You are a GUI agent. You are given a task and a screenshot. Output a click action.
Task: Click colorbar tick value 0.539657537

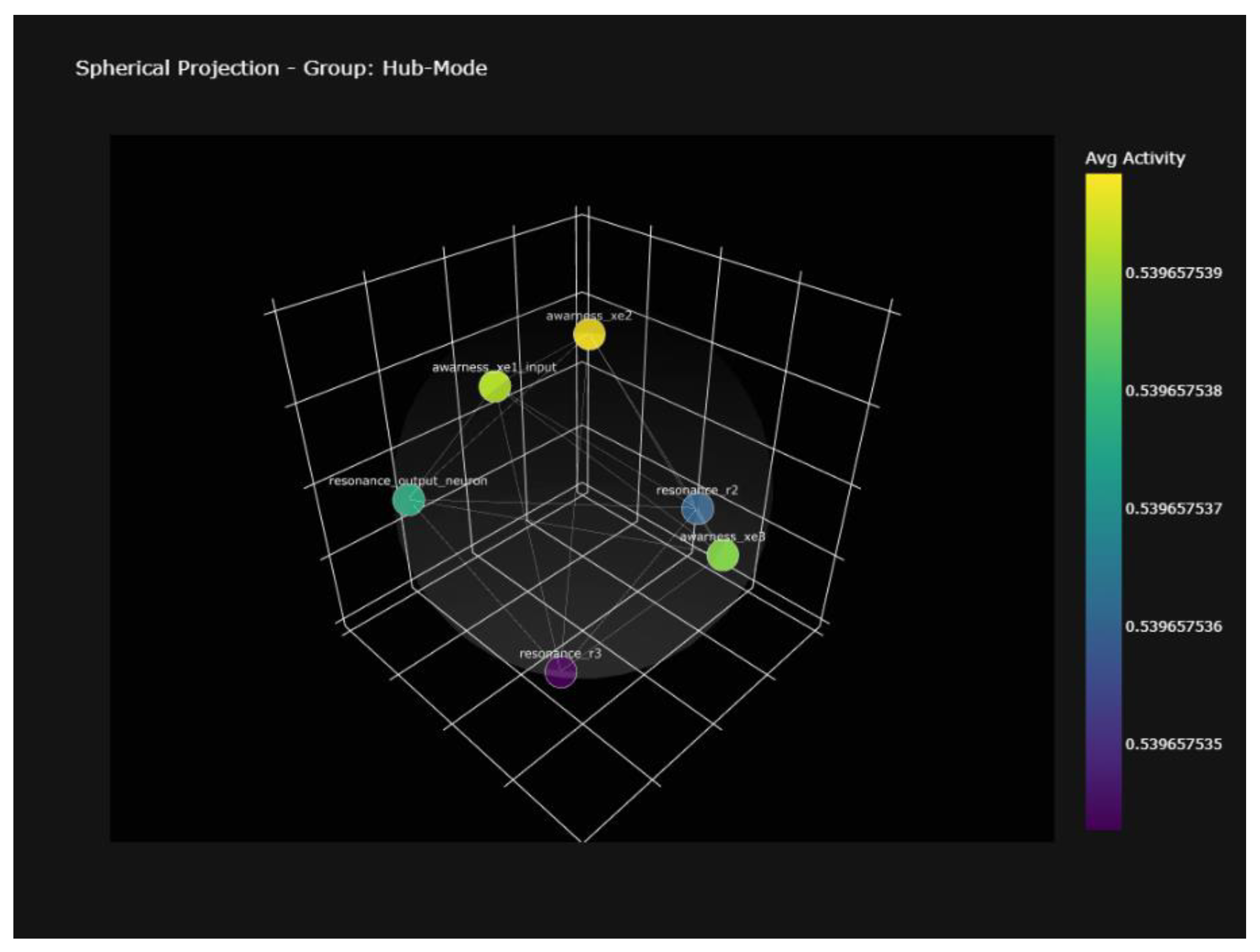pyautogui.click(x=1173, y=508)
